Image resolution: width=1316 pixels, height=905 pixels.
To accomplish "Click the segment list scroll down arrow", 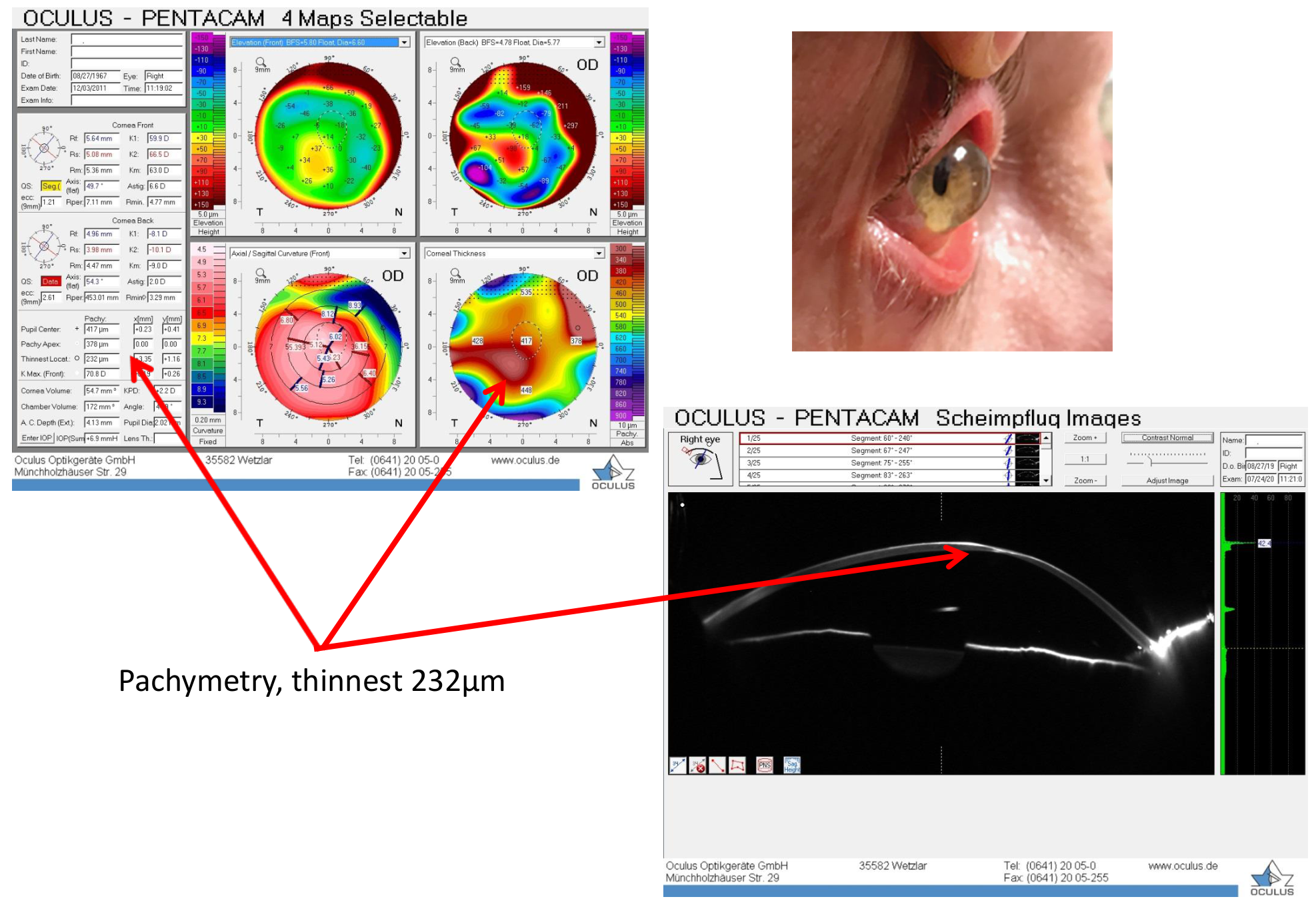I will pyautogui.click(x=1046, y=480).
